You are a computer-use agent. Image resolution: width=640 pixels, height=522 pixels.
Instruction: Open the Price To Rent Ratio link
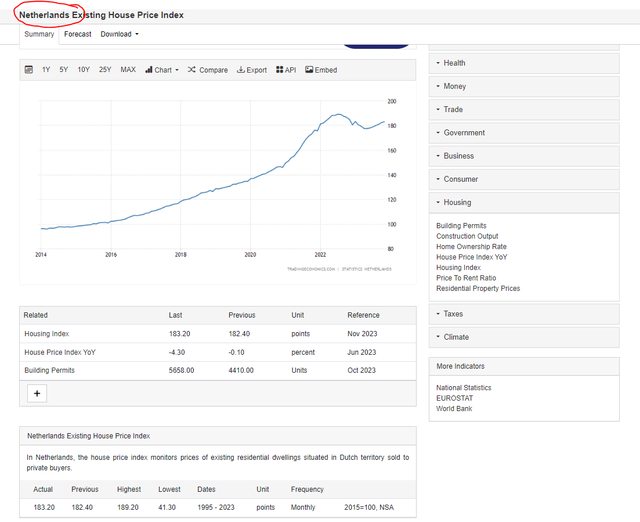(x=465, y=278)
